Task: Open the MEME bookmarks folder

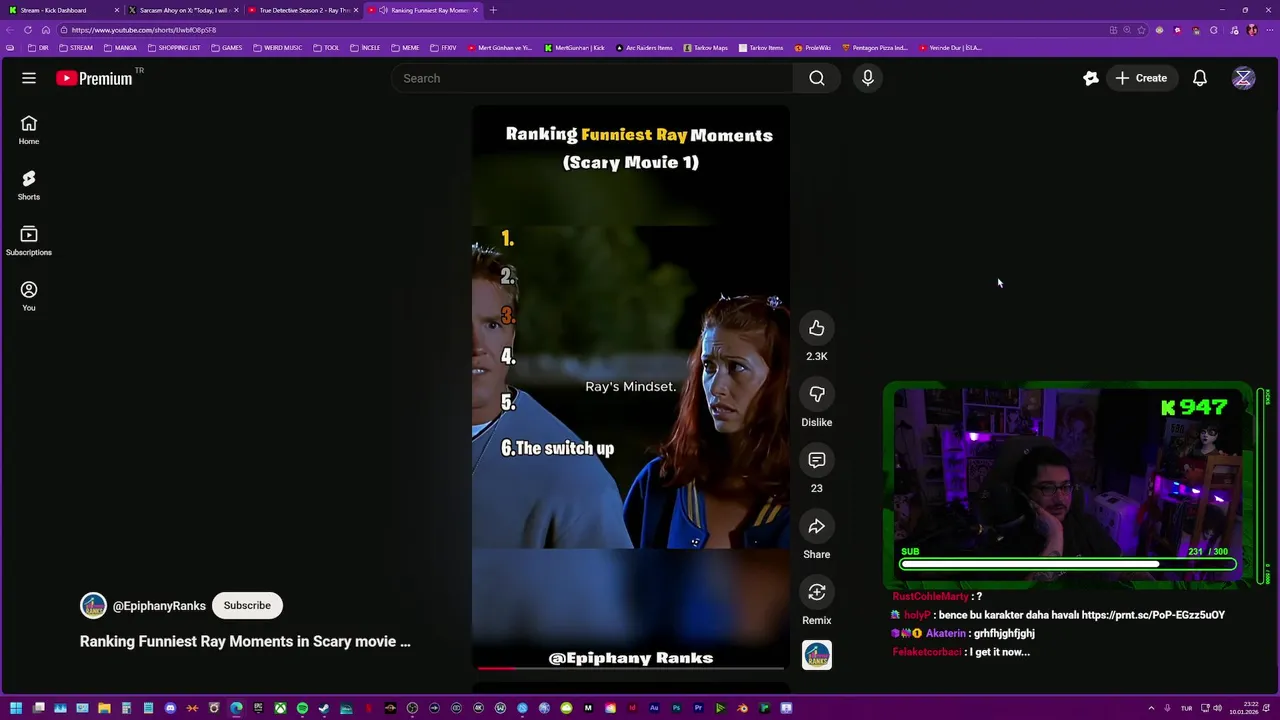Action: (x=406, y=48)
